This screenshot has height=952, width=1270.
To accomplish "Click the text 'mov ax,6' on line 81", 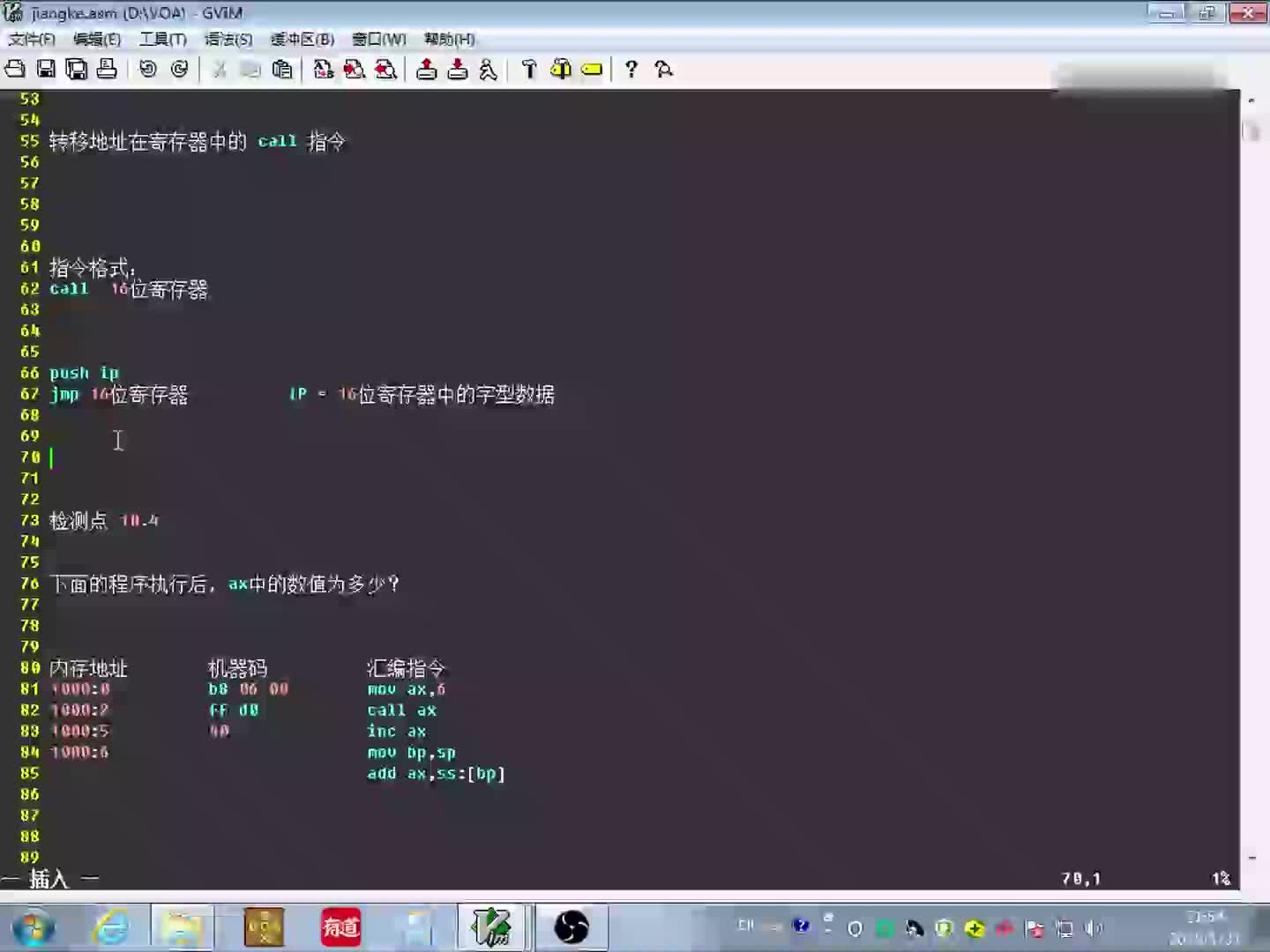I will pos(407,689).
